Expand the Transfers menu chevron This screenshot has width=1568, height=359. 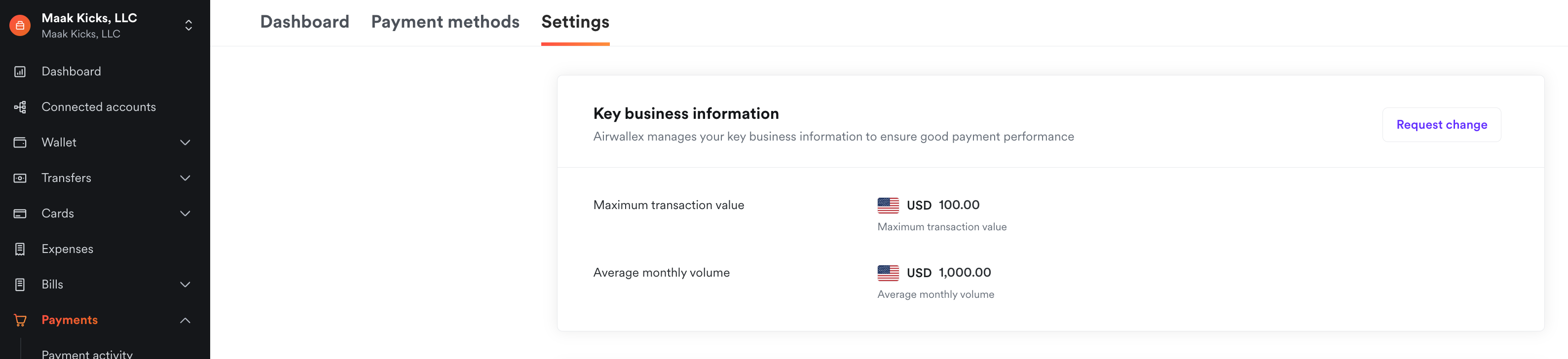coord(185,179)
